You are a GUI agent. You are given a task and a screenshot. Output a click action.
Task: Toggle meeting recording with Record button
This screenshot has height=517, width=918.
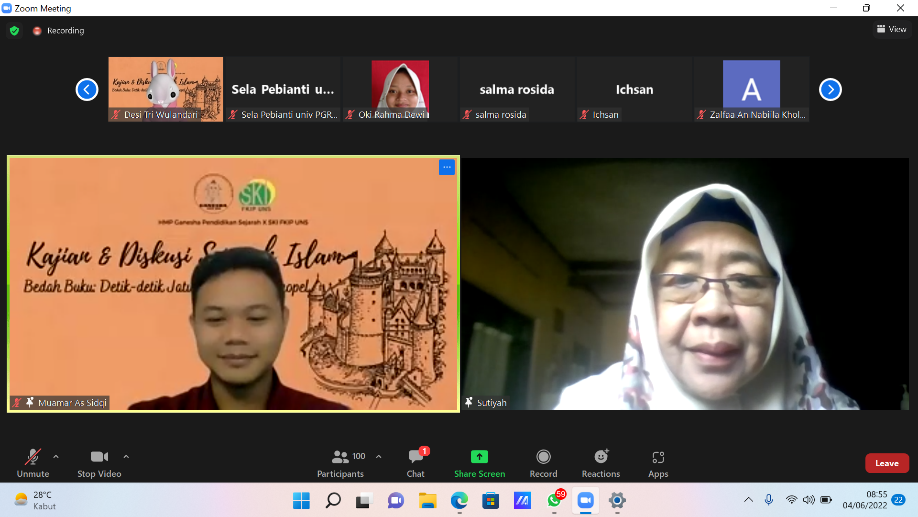543,462
